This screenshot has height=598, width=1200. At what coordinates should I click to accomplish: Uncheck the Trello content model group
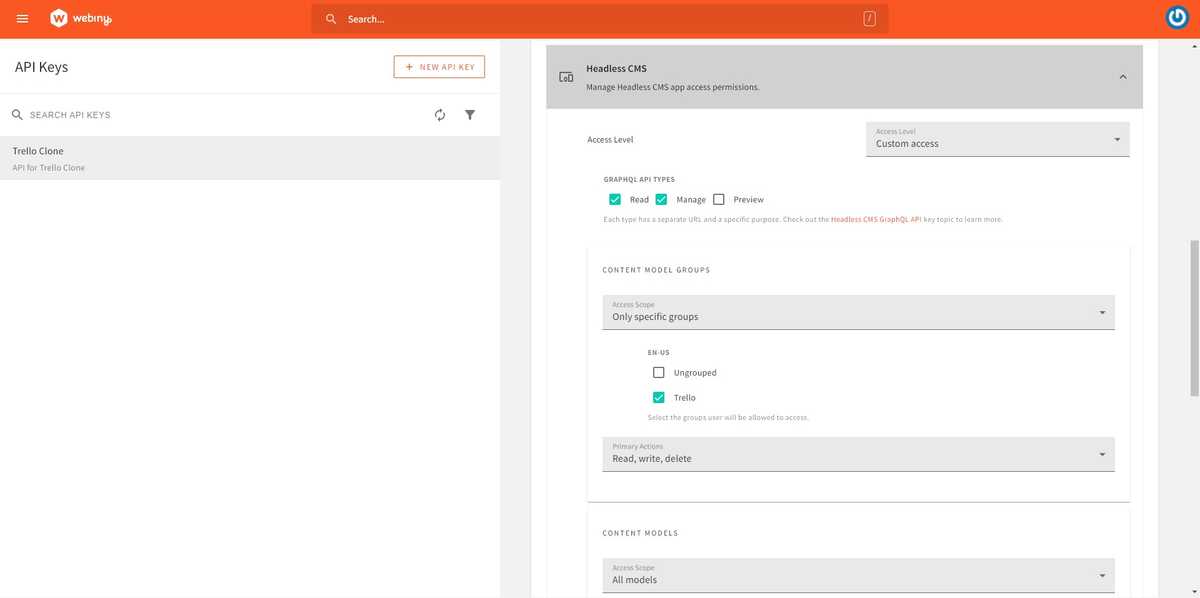pyautogui.click(x=658, y=397)
